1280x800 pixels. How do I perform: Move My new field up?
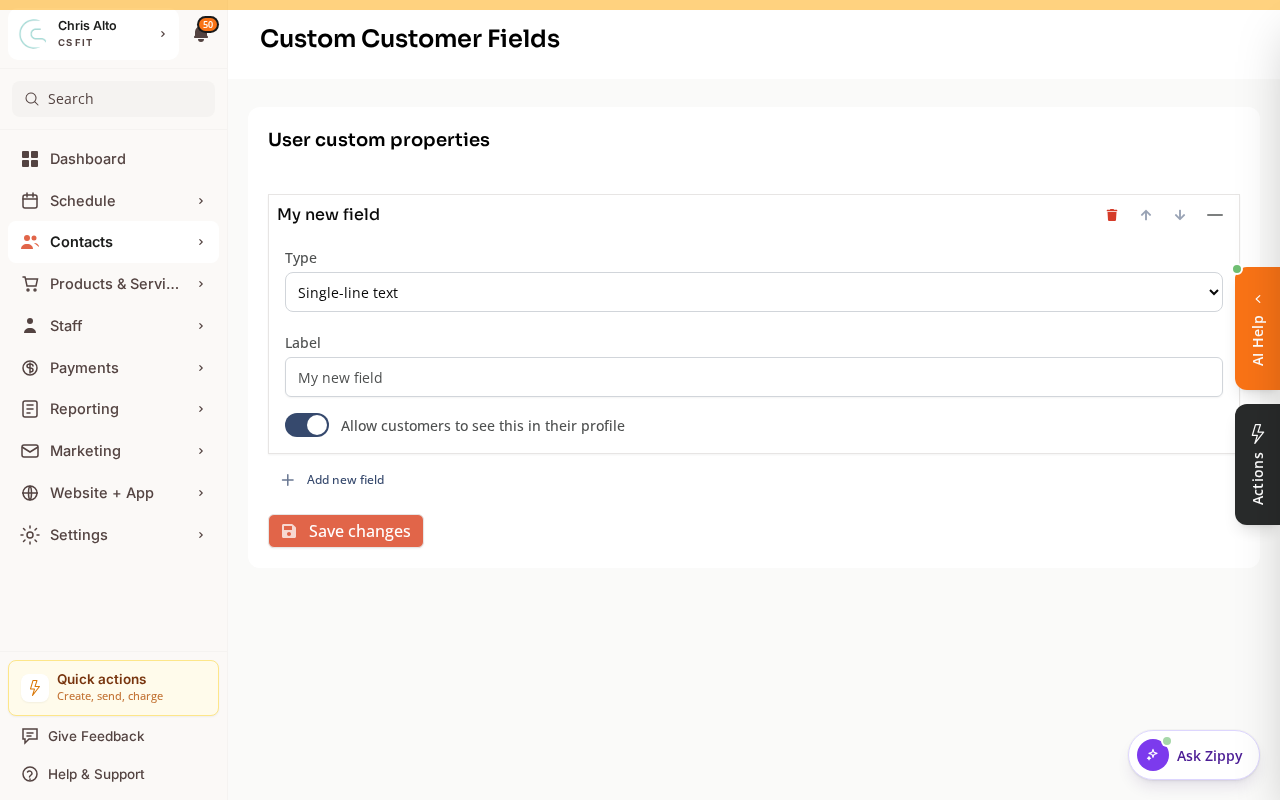[1146, 215]
